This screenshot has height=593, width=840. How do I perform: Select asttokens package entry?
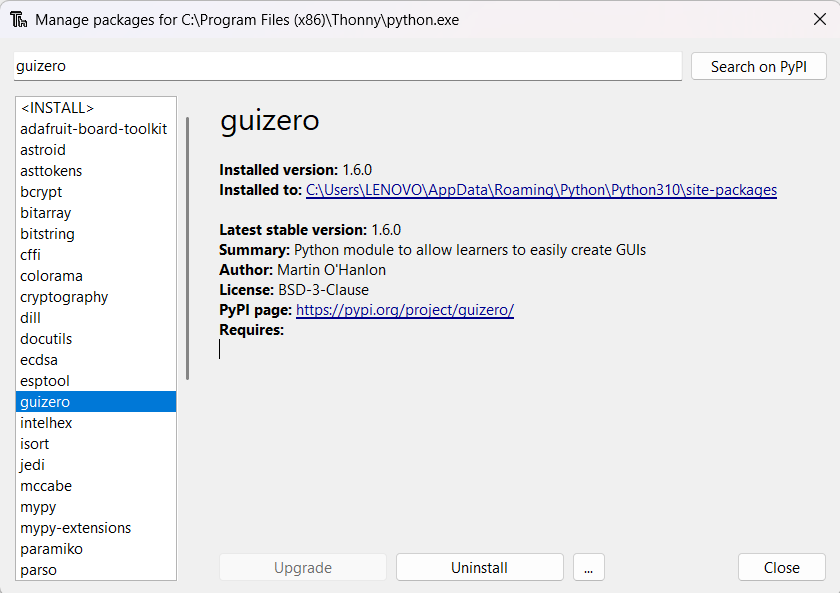tap(96, 171)
